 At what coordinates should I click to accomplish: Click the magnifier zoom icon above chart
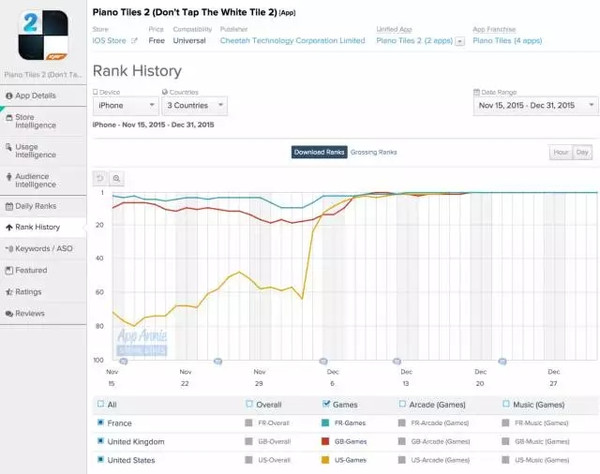[x=117, y=178]
